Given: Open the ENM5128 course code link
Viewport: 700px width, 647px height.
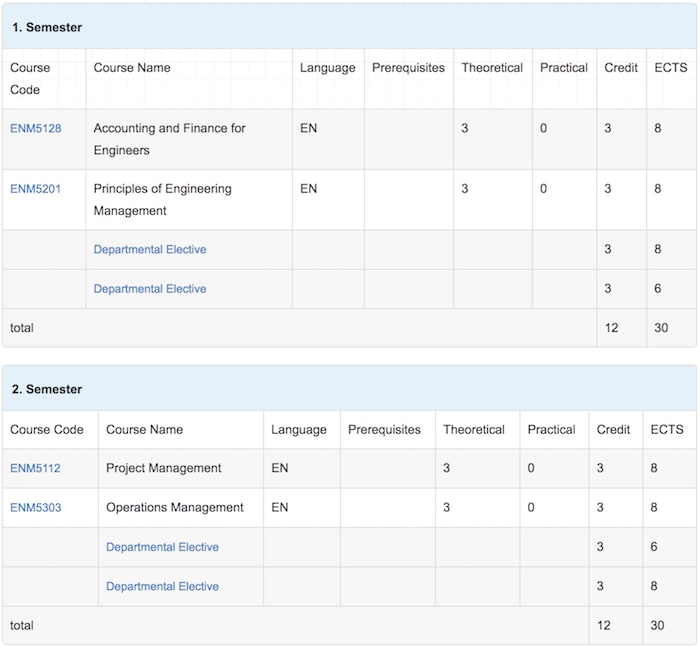Looking at the screenshot, I should [36, 129].
